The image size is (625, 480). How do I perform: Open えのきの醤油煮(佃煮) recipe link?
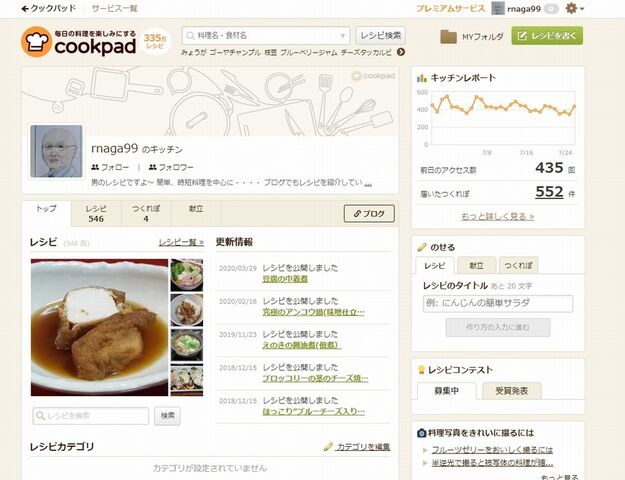302,345
